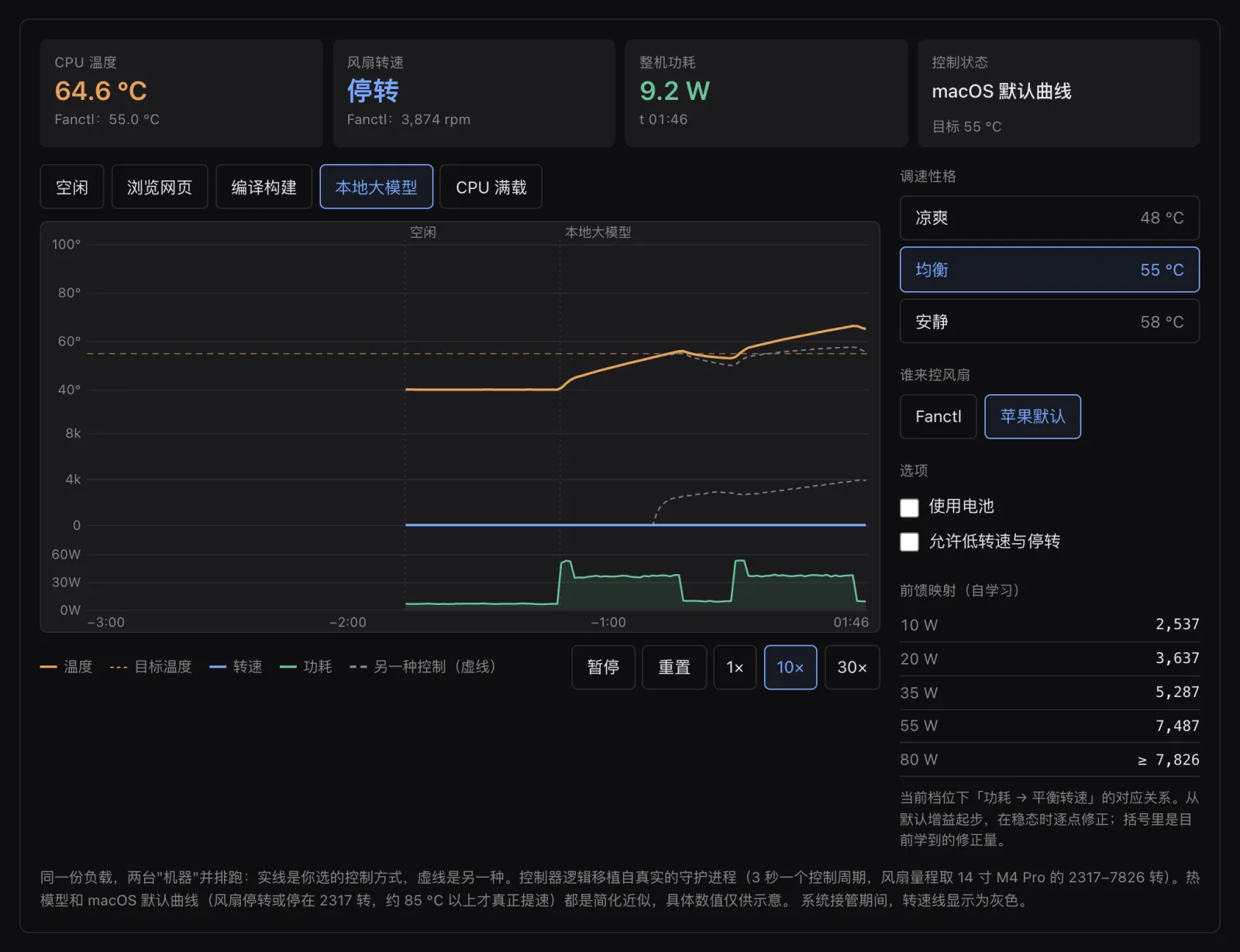The image size is (1240, 952).
Task: Click the 35 W feedforward row value 5,287
Action: click(1177, 693)
